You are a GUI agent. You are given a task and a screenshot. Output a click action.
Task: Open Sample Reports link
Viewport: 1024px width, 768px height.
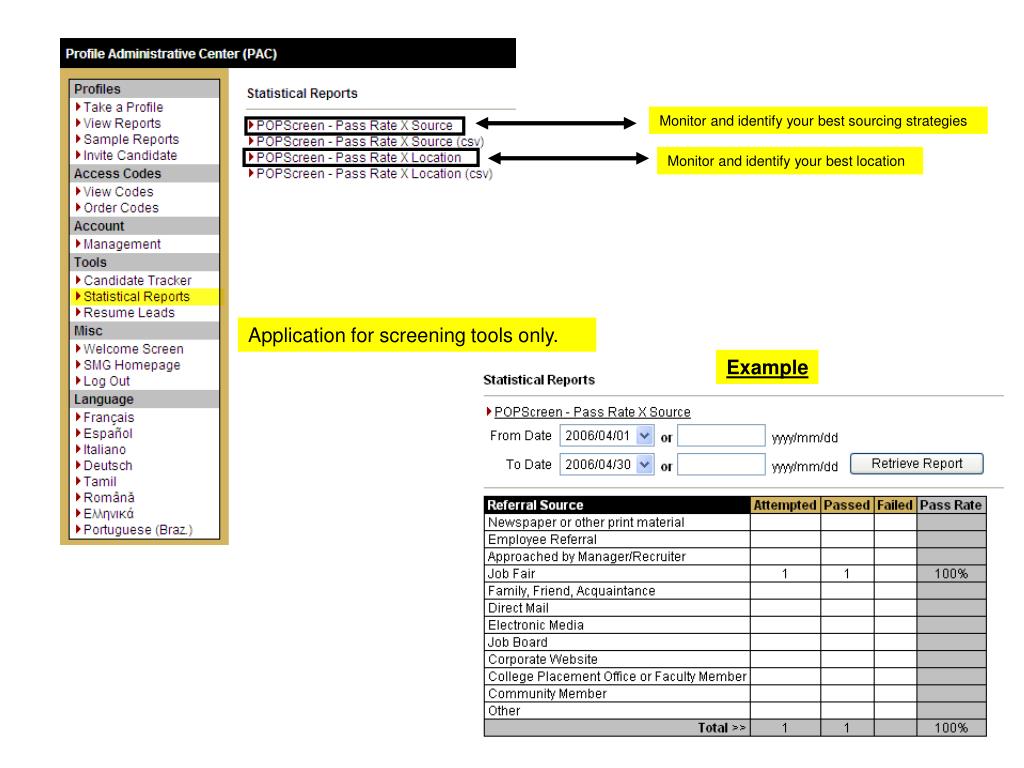(x=131, y=139)
